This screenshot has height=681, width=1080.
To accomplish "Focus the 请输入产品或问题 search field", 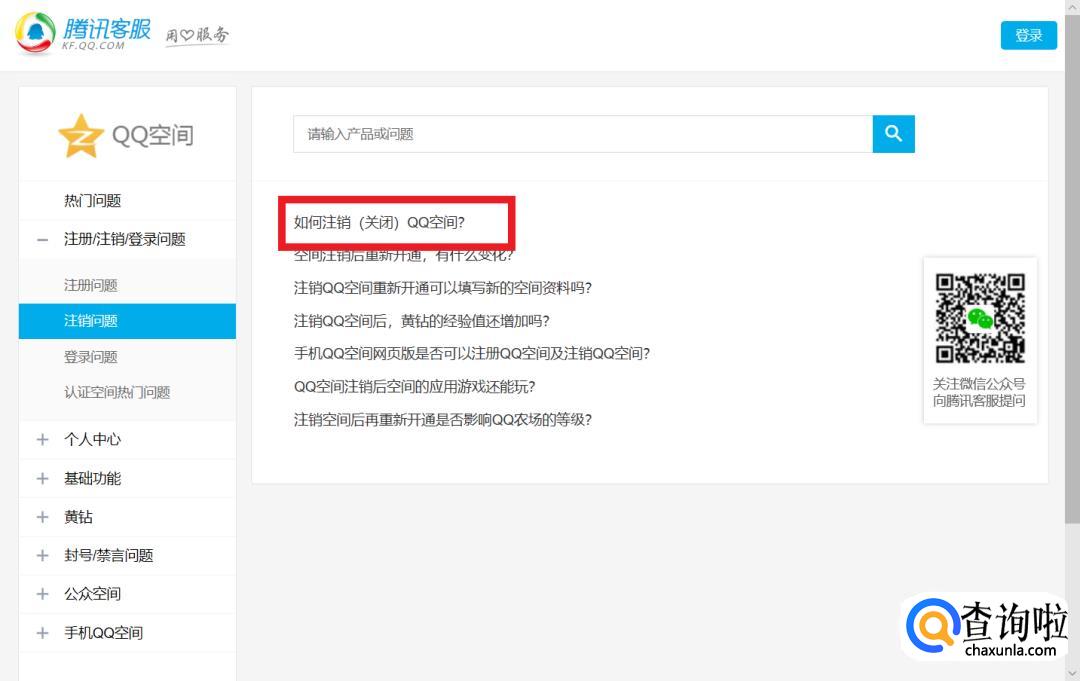I will [582, 134].
